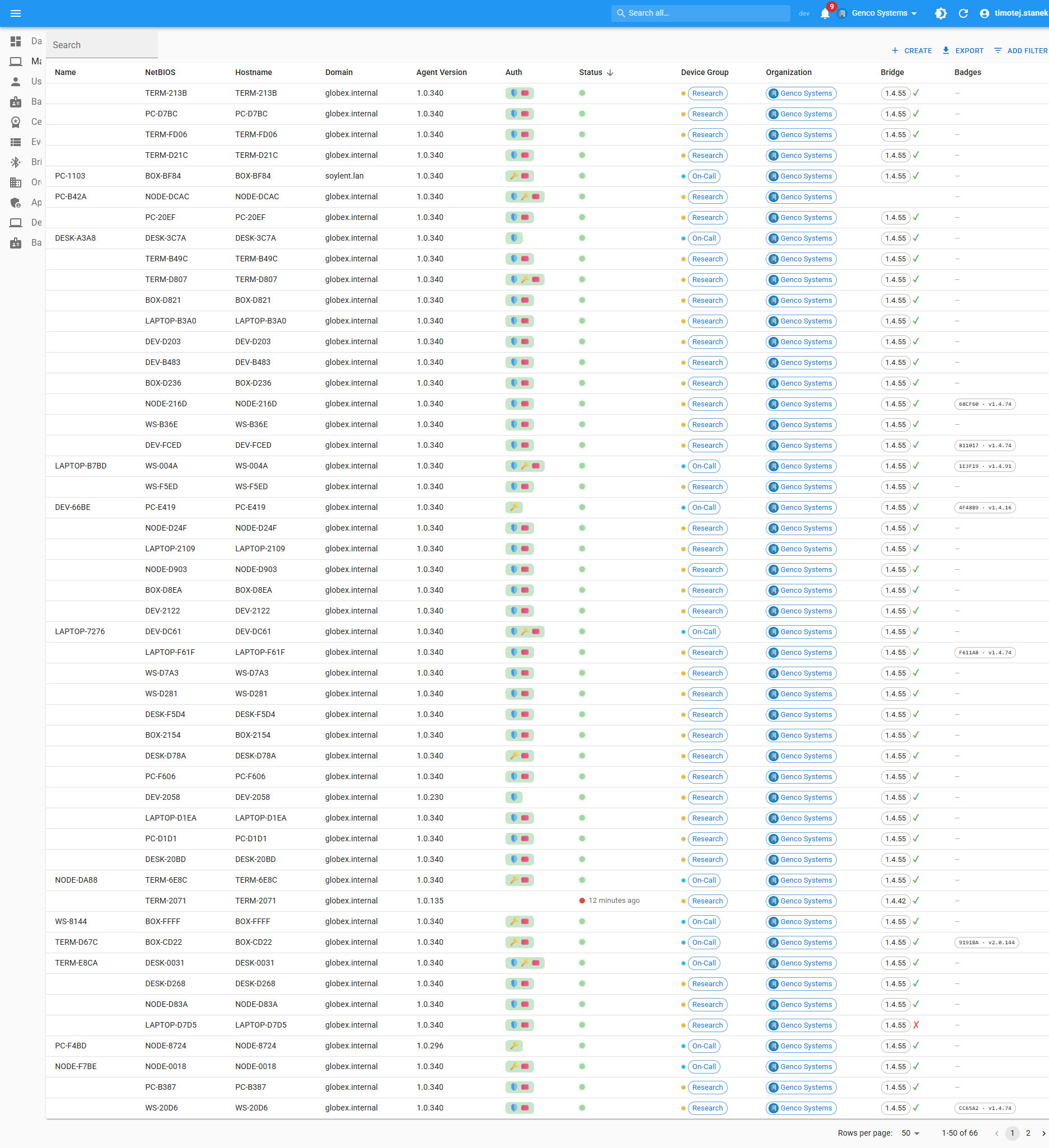Image resolution: width=1049 pixels, height=1148 pixels.
Task: Open the Machines sidebar laptop icon
Action: pyautogui.click(x=16, y=61)
